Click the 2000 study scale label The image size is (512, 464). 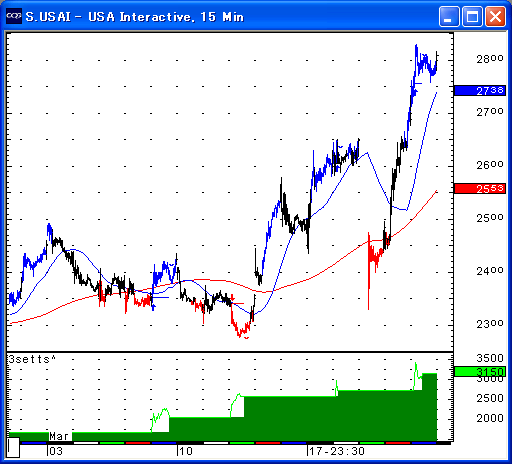(x=490, y=418)
